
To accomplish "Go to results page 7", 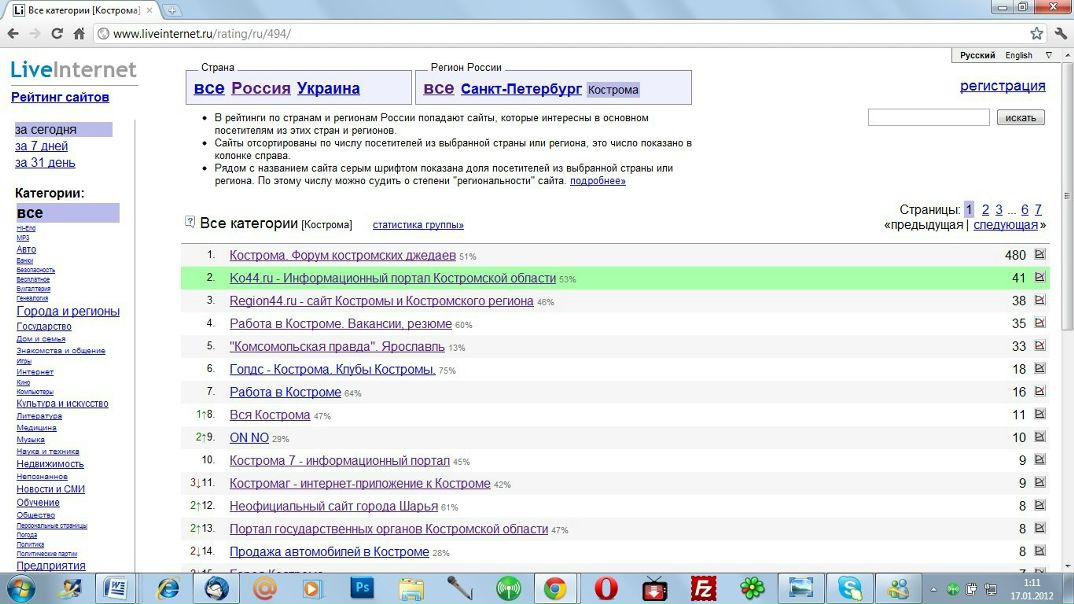I will pos(1038,210).
